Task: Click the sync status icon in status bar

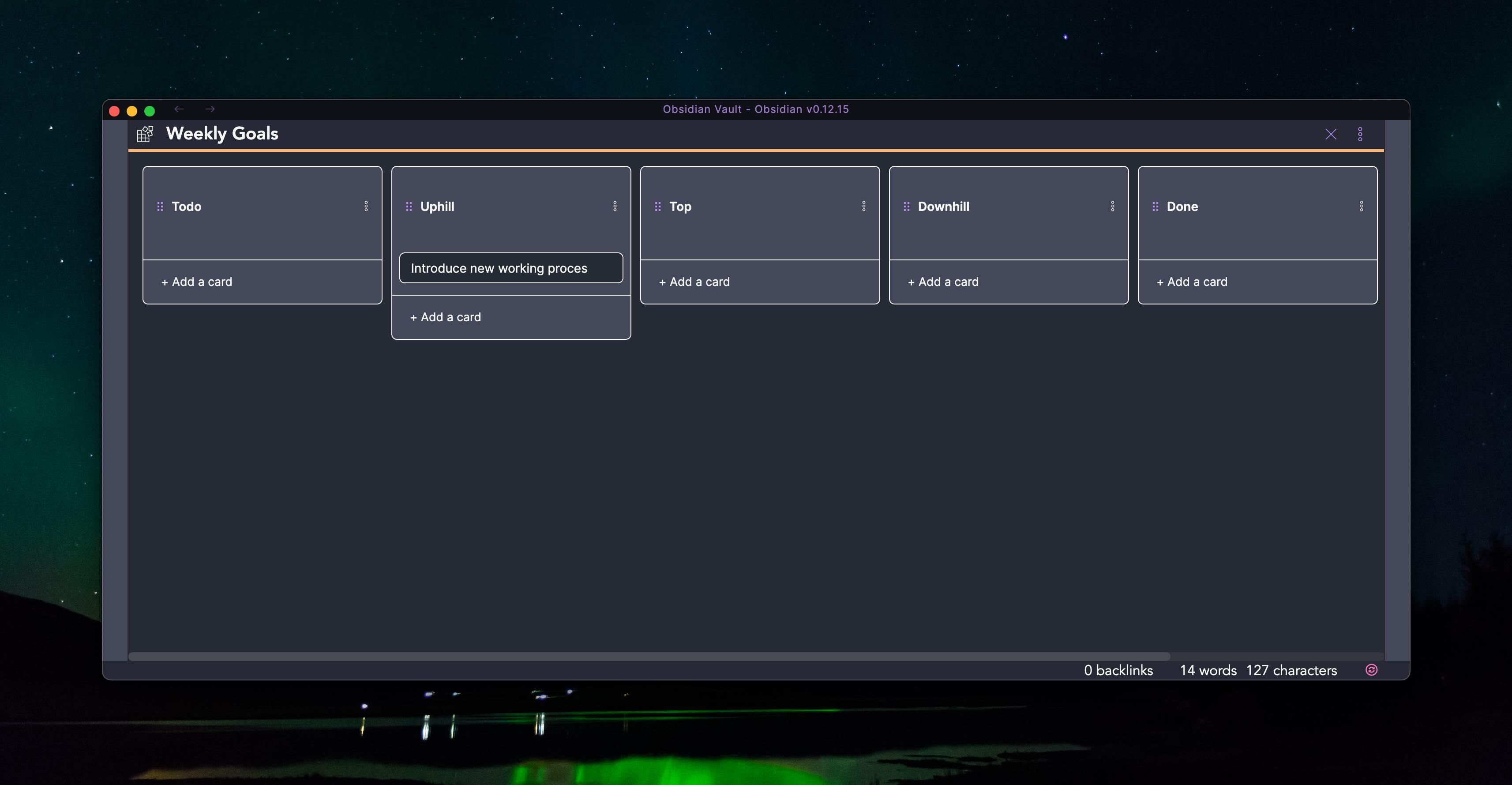Action: coord(1371,670)
